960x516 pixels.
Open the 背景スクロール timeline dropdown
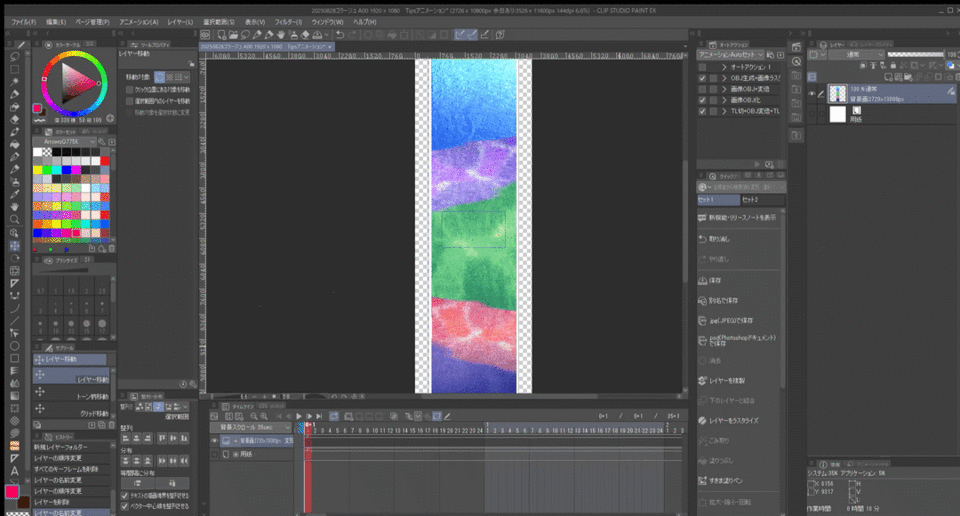point(252,427)
